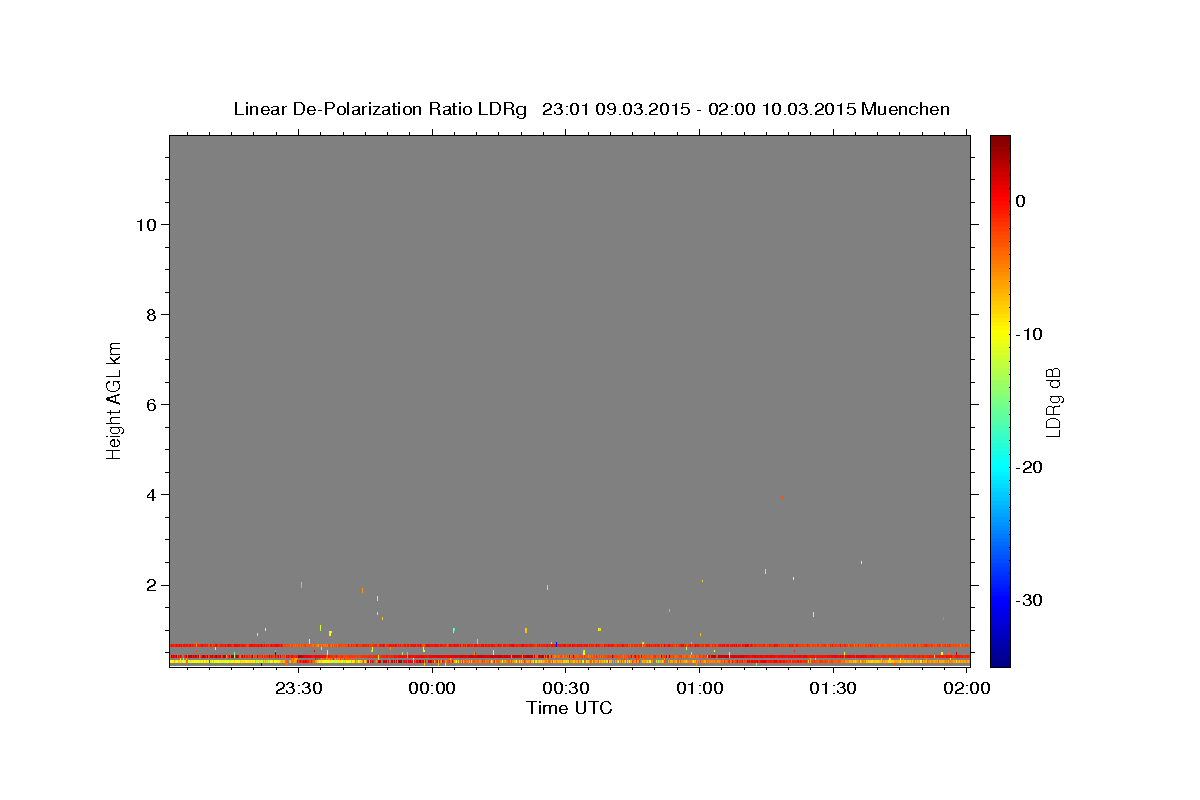Viewport: 1200px width, 800px height.
Task: Click the orange data point near 4 km height
Action: 782,497
